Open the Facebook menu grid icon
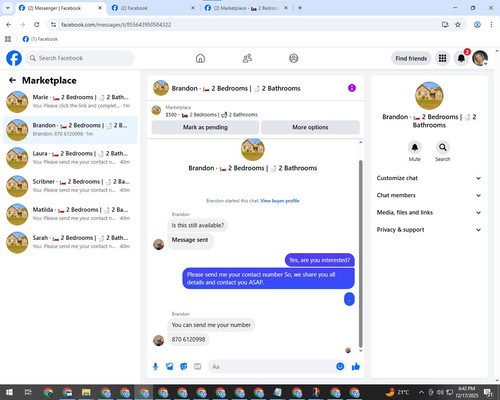This screenshot has width=500, height=400. [442, 58]
